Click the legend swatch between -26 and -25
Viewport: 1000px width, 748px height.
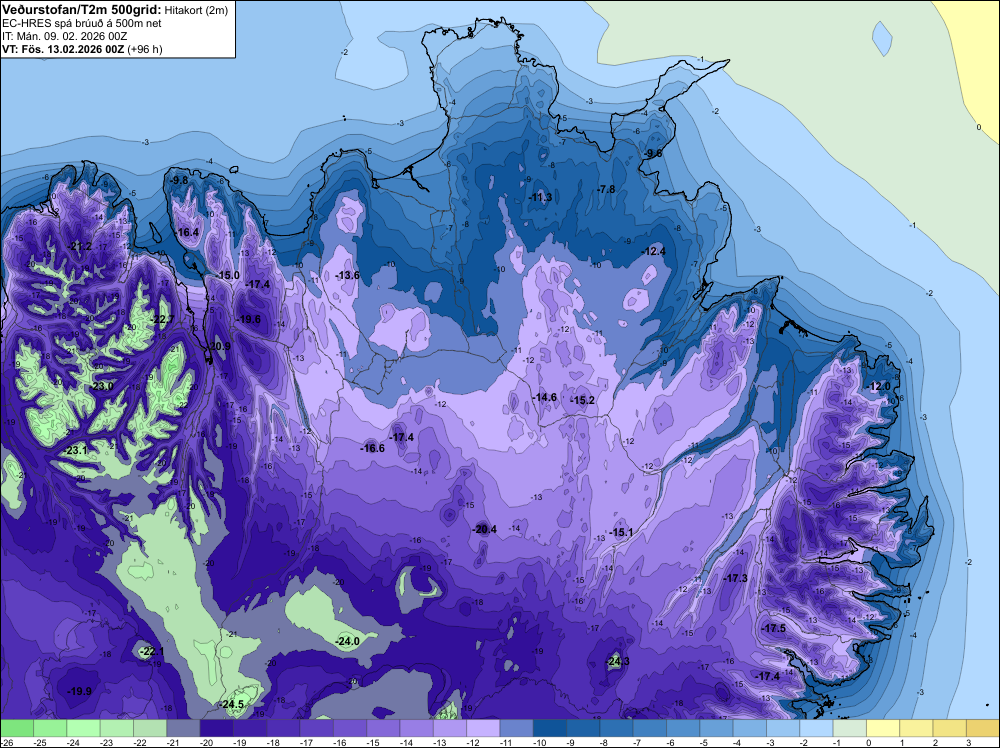pos(17,728)
